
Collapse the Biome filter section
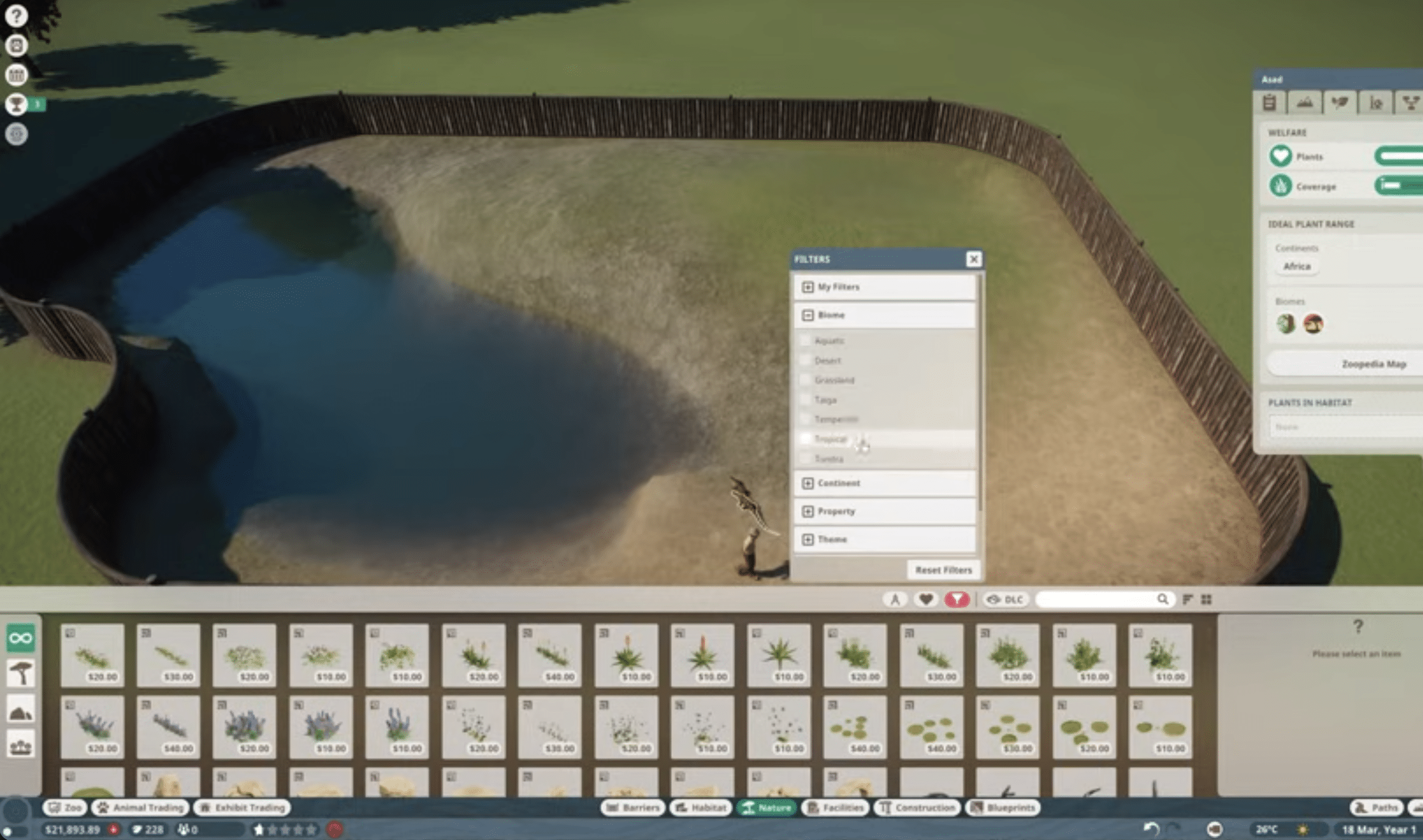tap(884, 315)
